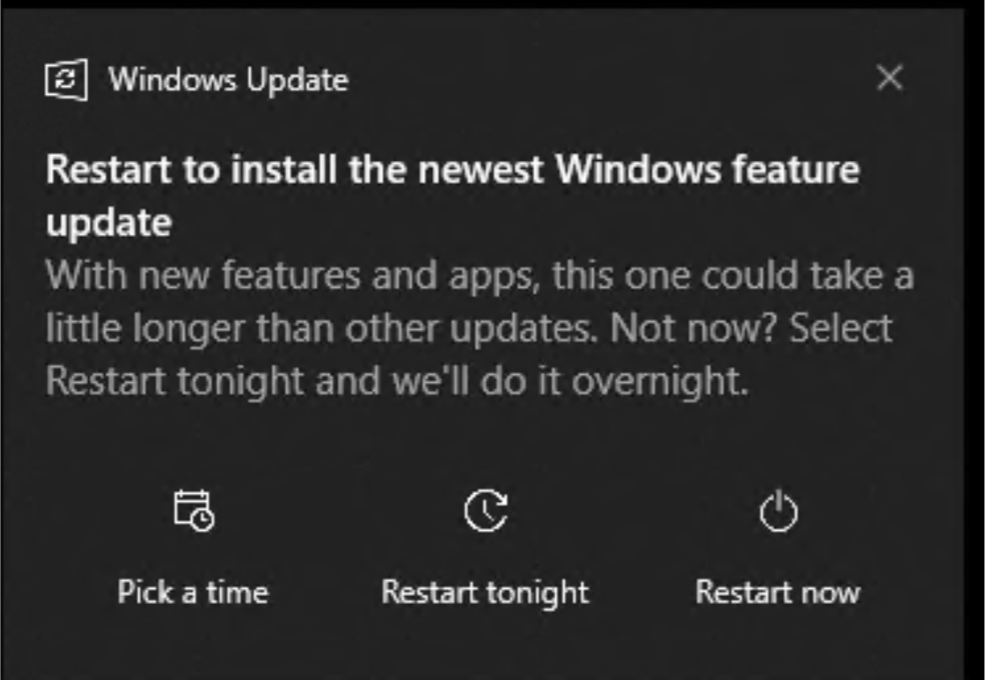Click the calendar icon above Pick a time
This screenshot has height=680, width=990.
193,510
